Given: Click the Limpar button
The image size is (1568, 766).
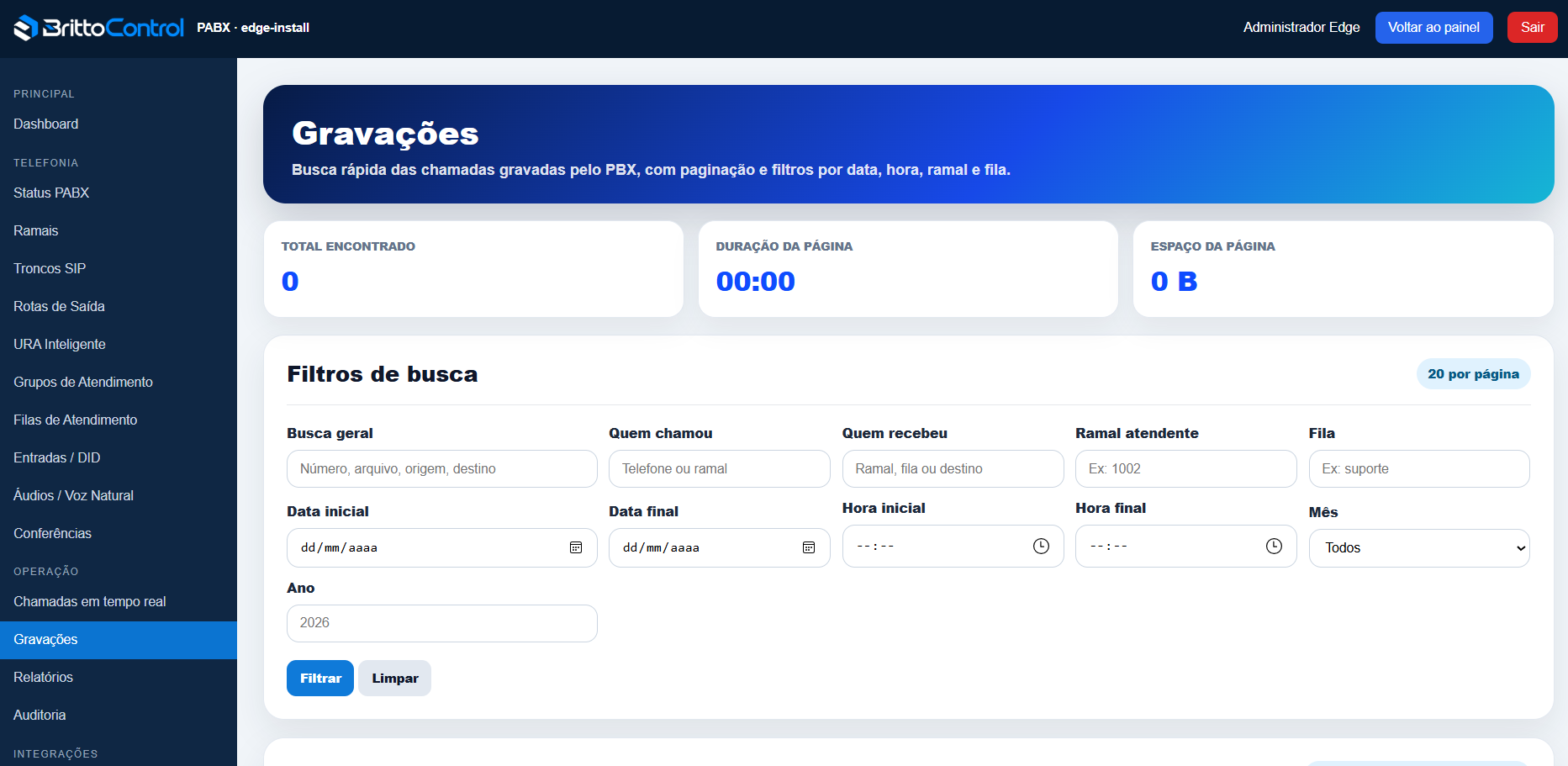Looking at the screenshot, I should (x=395, y=679).
